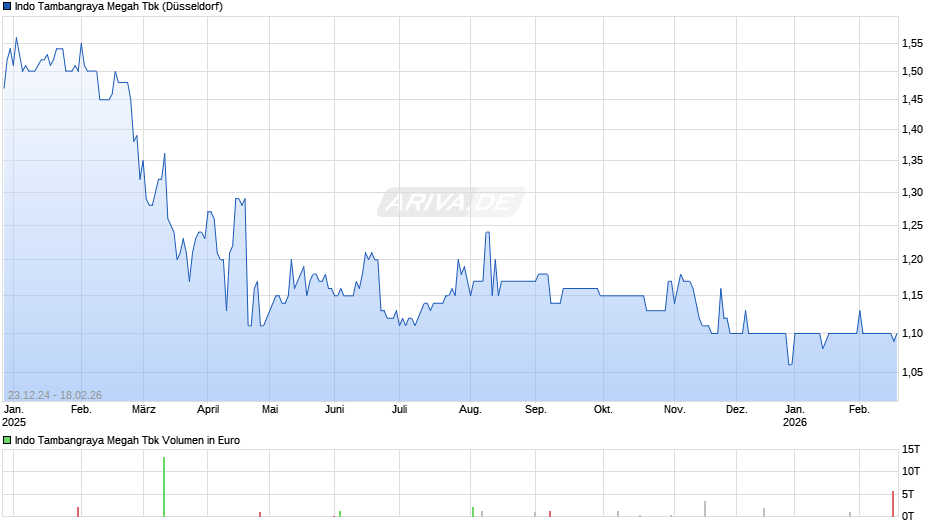Click the 0T volume axis label

908,516
